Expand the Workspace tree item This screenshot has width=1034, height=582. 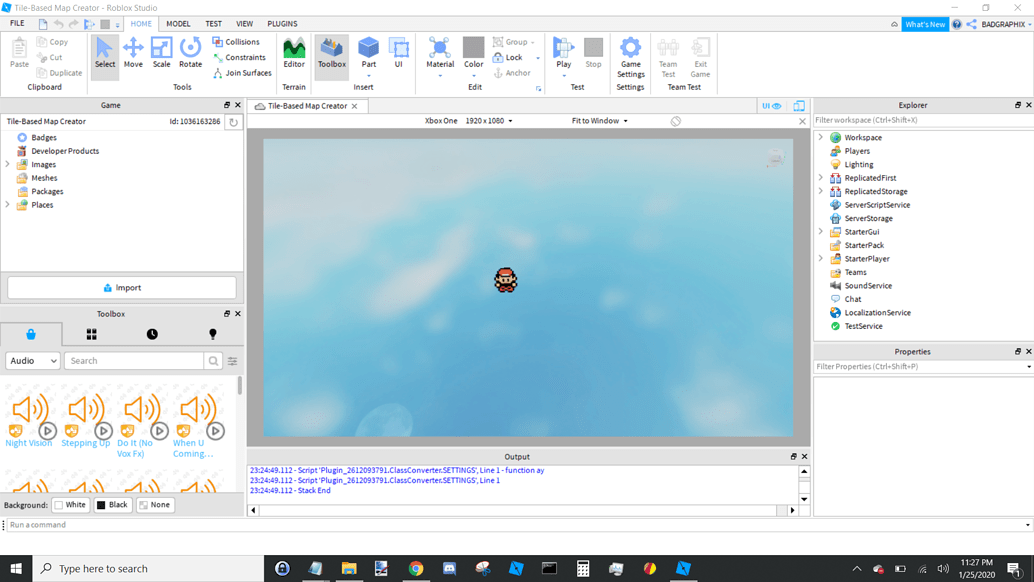(818, 137)
